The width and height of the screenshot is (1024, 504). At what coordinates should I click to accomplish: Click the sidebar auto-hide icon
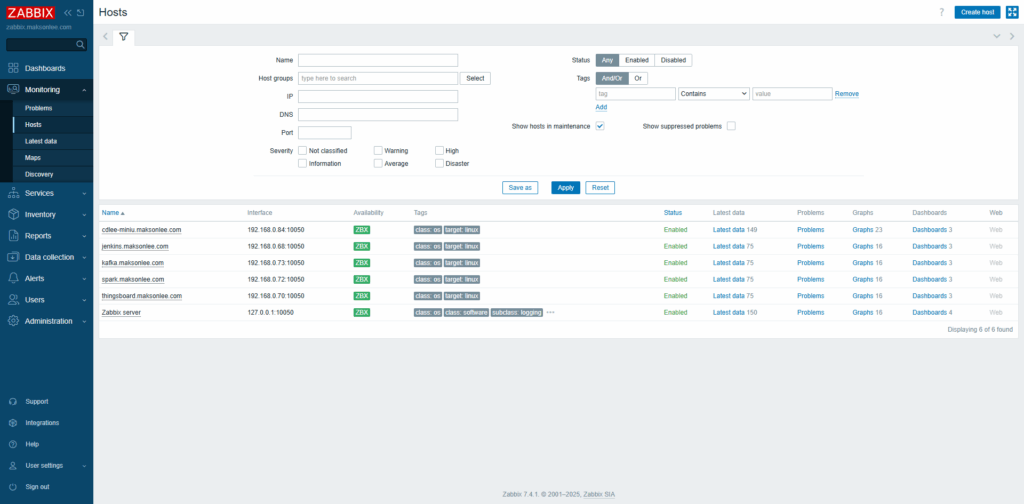coord(80,12)
